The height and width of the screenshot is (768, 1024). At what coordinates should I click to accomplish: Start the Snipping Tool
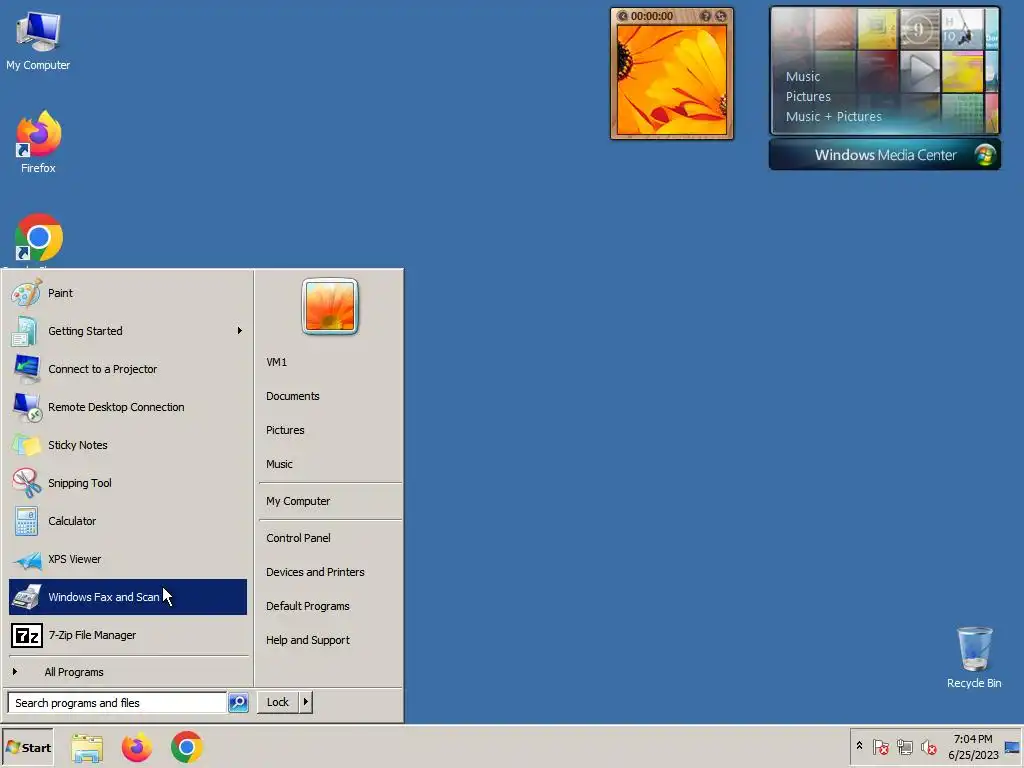128,483
